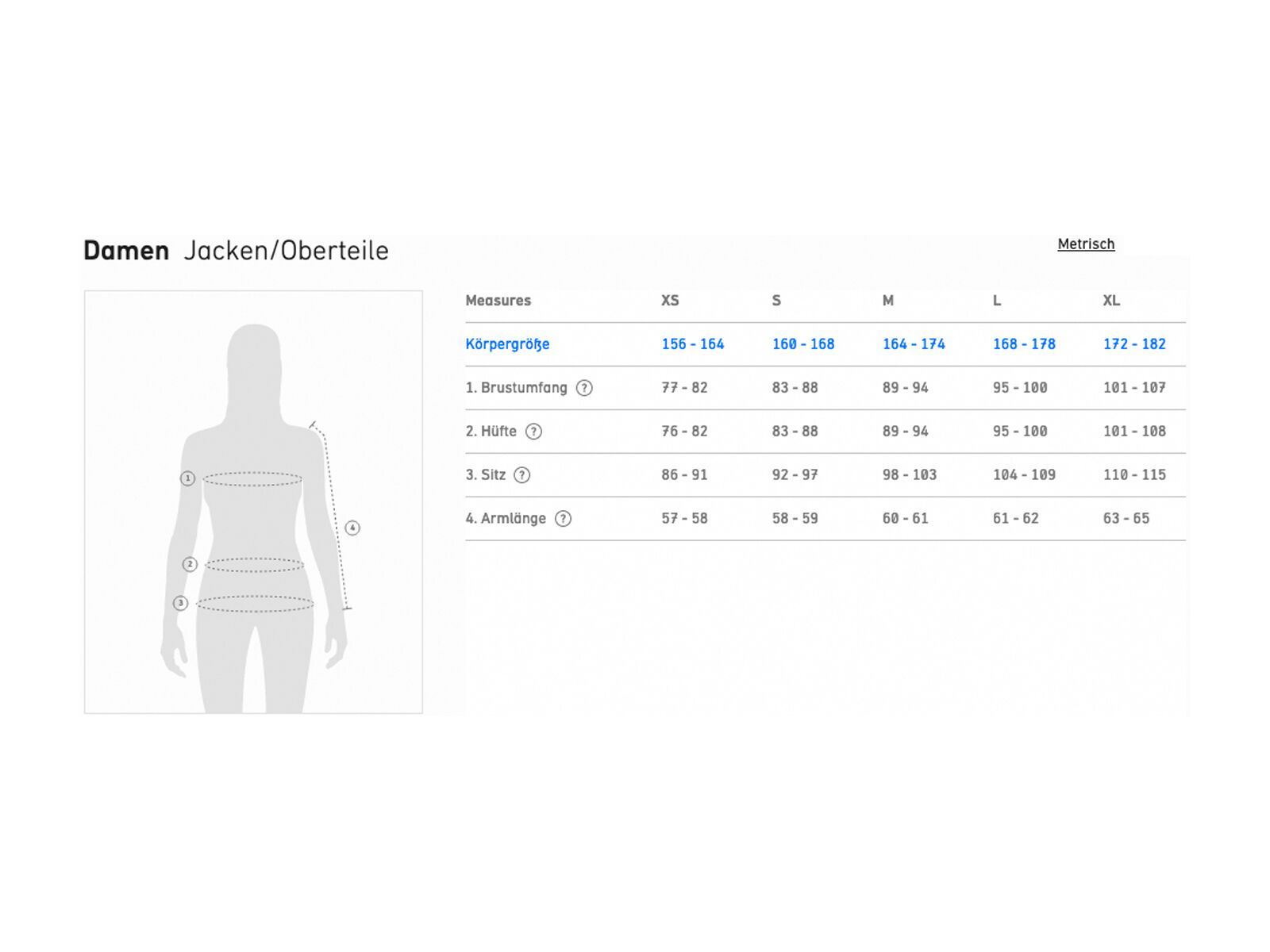Click the XL size column header
1270x952 pixels.
point(1110,301)
